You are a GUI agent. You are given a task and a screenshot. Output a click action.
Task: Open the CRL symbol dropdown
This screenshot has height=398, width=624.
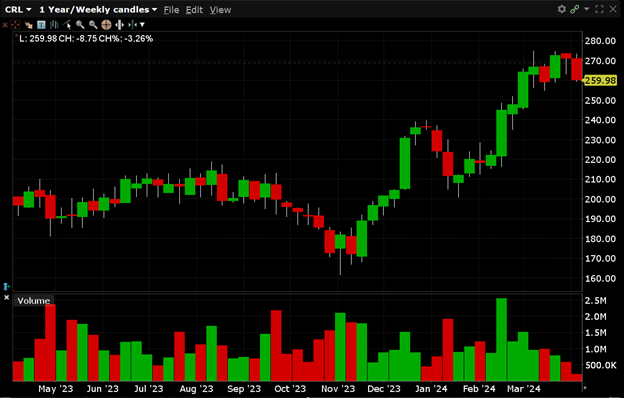coord(18,10)
